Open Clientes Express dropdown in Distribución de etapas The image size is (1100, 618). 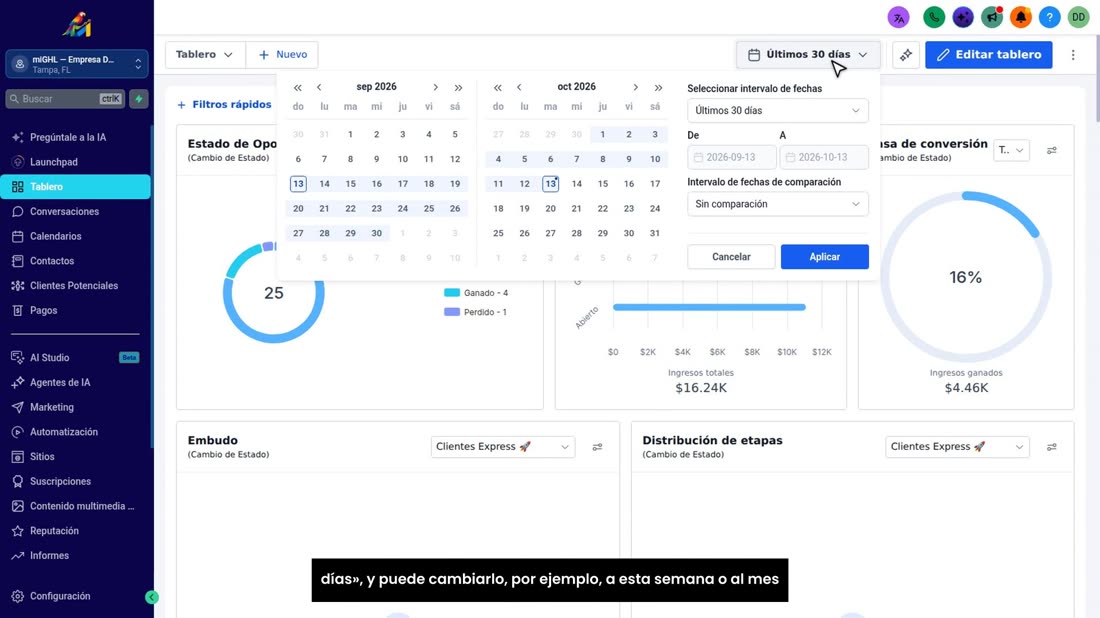pos(957,447)
